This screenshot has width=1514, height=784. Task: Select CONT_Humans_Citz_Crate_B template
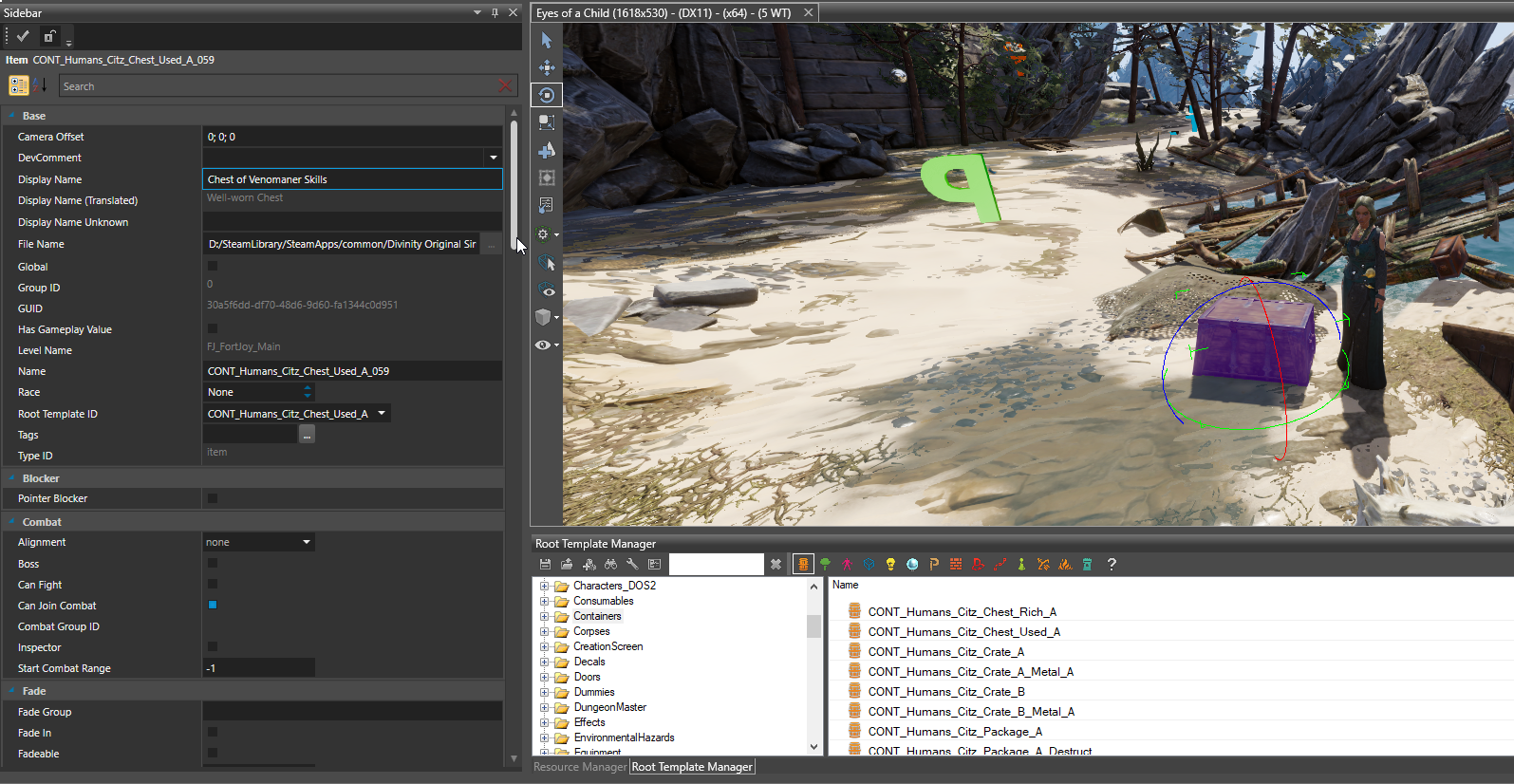click(x=946, y=692)
